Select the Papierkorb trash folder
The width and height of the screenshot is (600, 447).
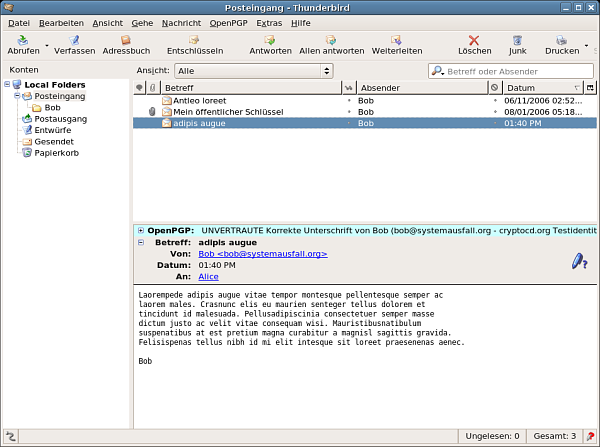(56, 153)
